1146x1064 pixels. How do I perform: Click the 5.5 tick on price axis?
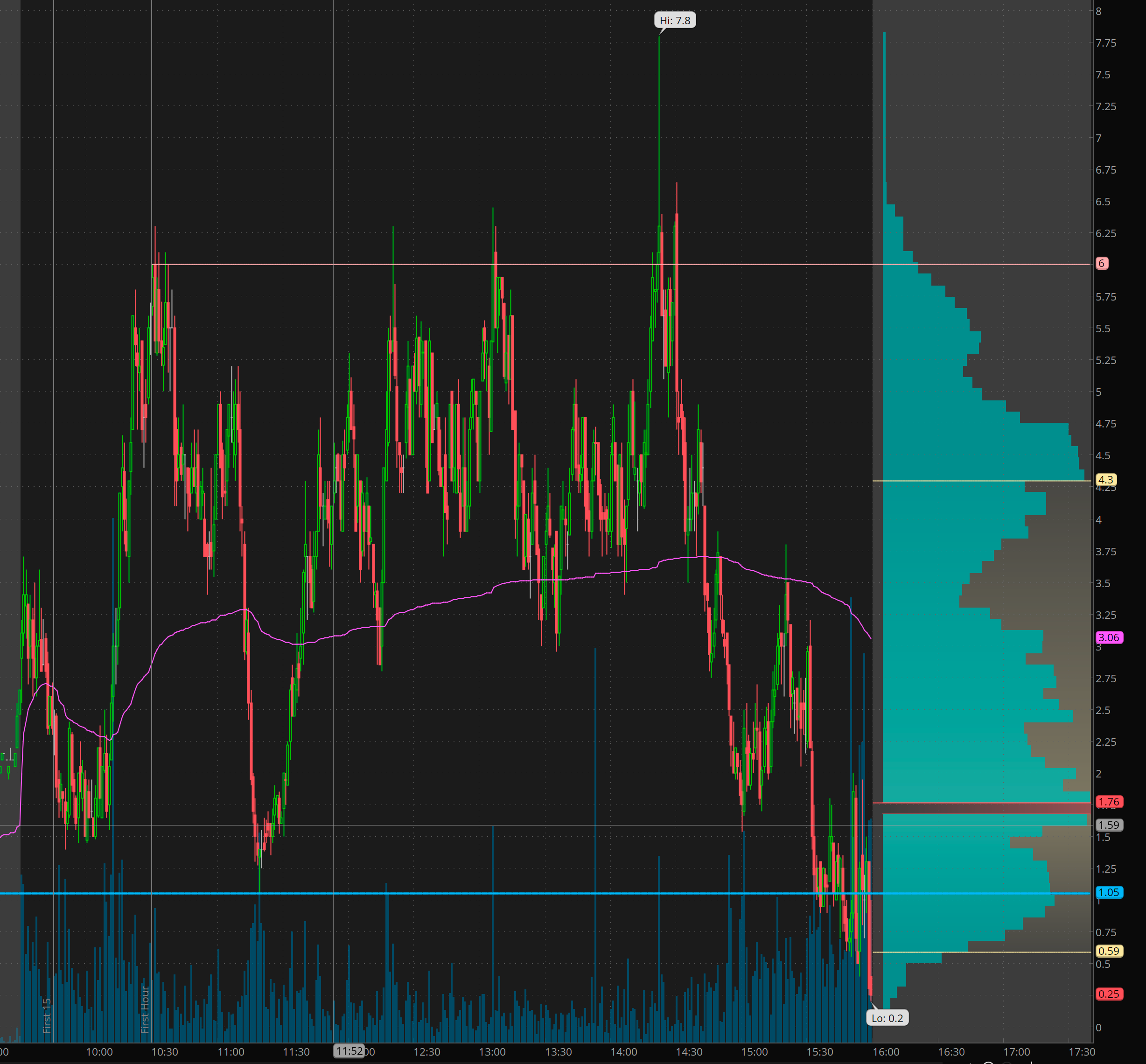[x=1103, y=329]
